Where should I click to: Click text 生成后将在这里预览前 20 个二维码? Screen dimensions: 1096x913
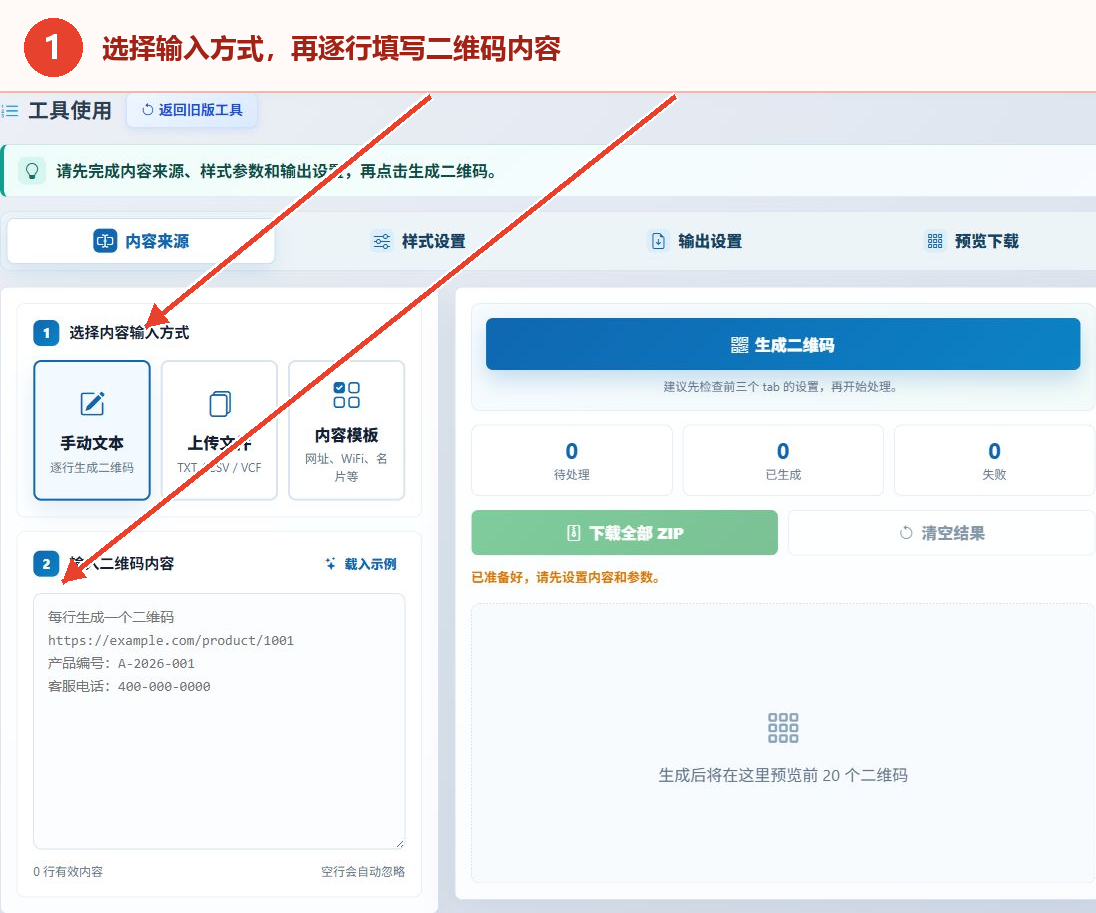(783, 775)
